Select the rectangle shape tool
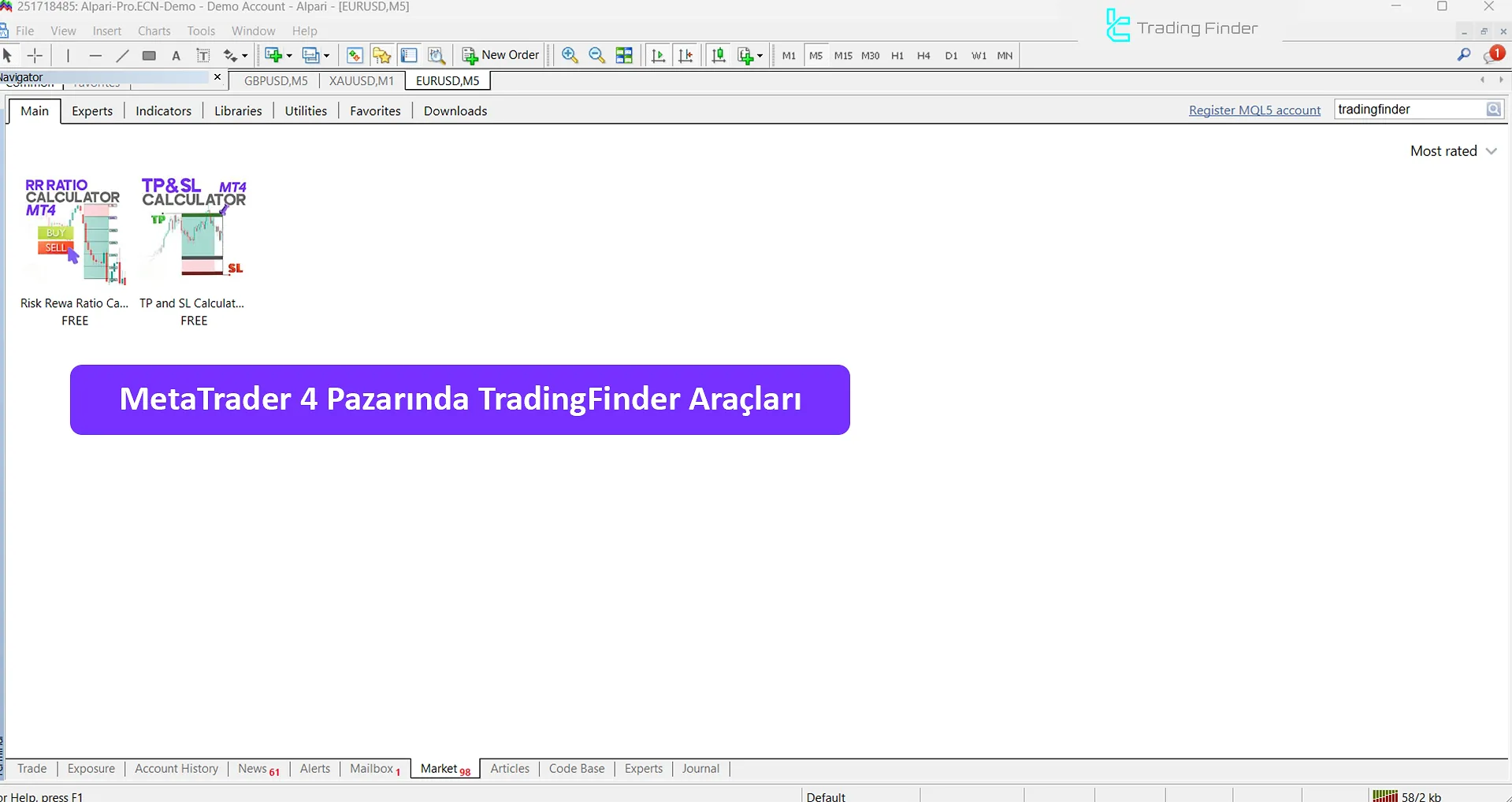Image resolution: width=1512 pixels, height=802 pixels. [x=149, y=55]
